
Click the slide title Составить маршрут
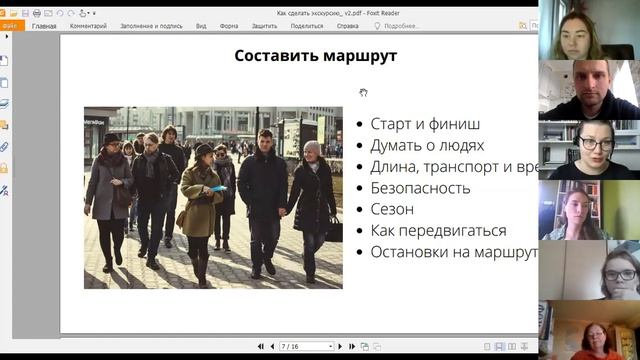(316, 56)
